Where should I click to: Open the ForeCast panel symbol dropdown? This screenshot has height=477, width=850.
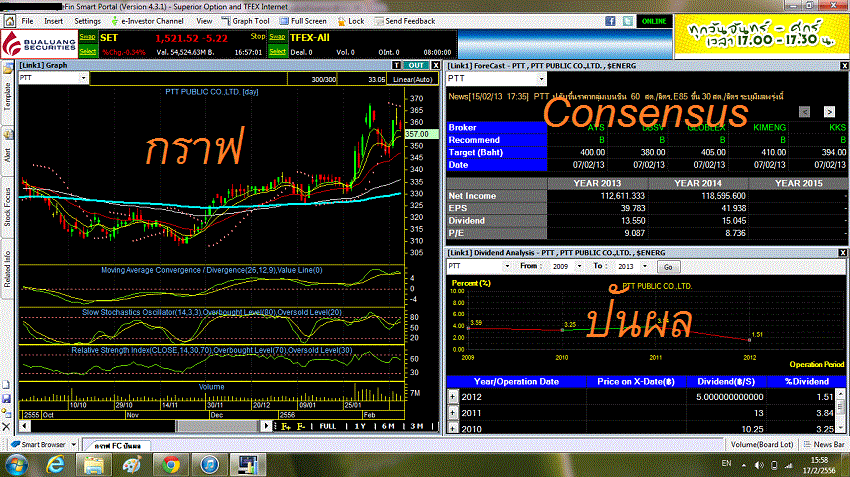541,79
